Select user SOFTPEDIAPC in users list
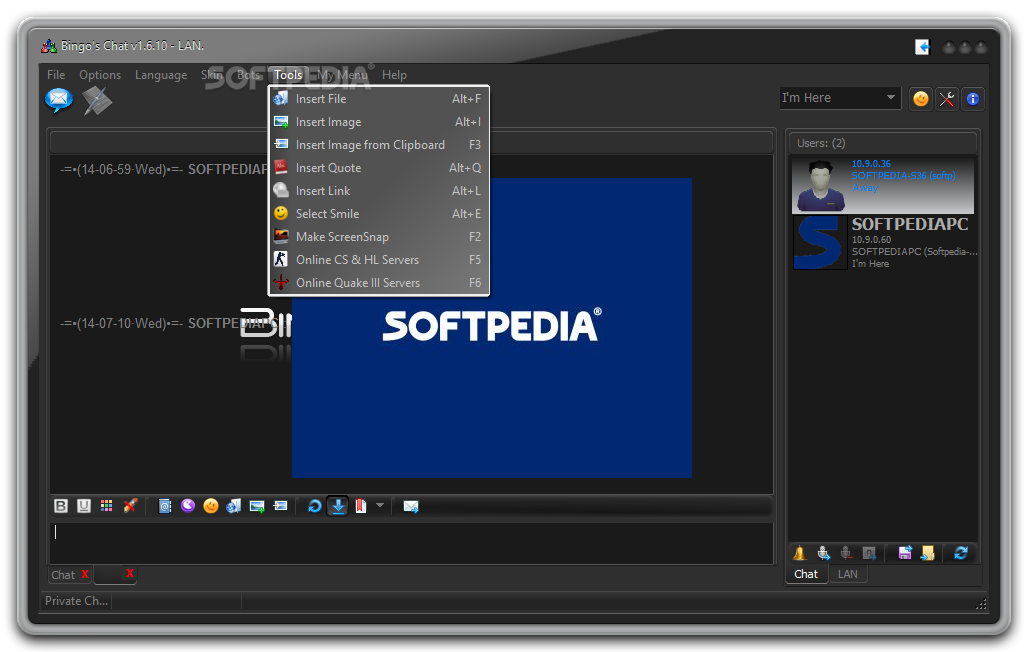The image size is (1028, 652). click(885, 243)
